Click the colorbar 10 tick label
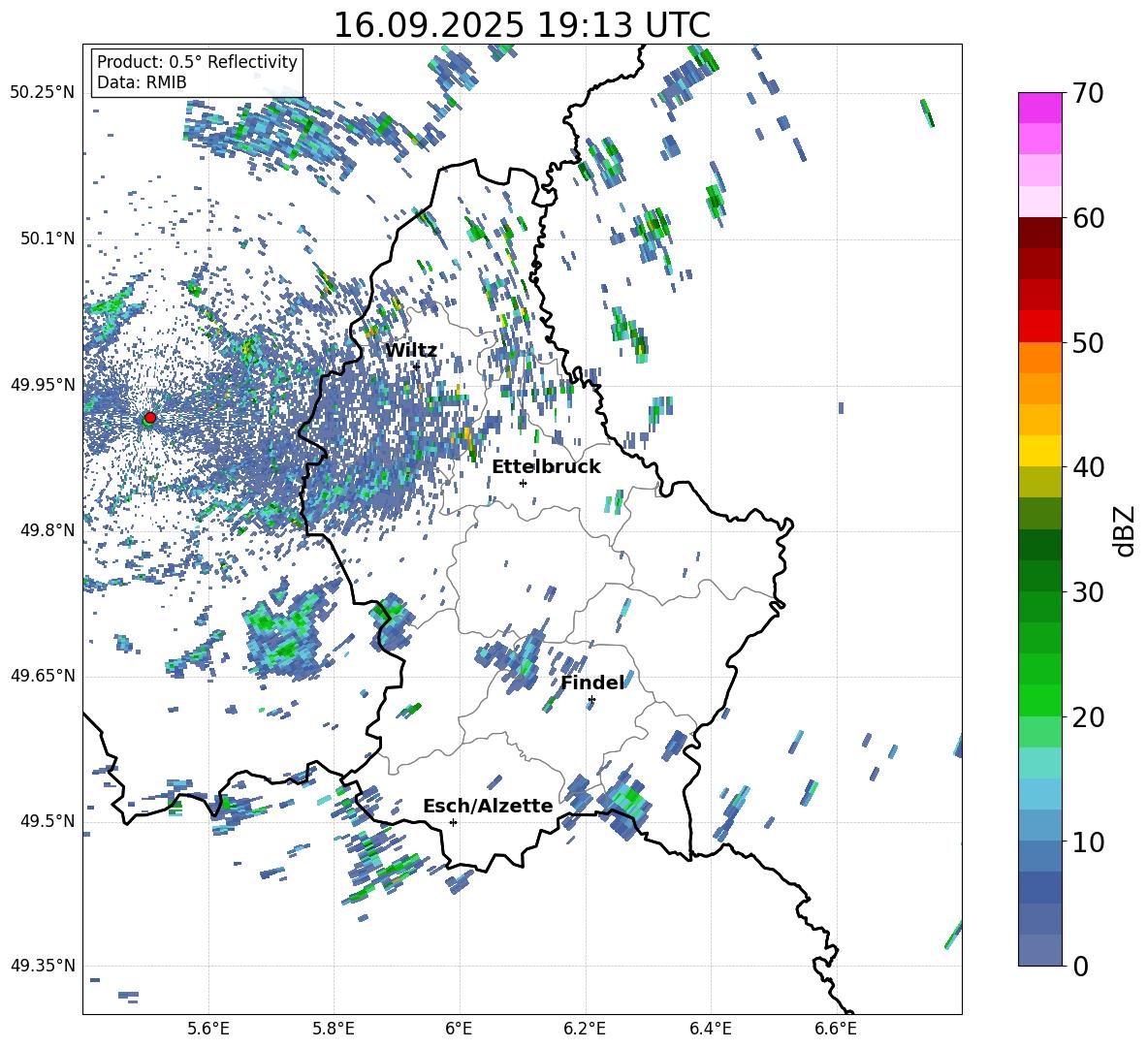This screenshot has height=1048, width=1148. (x=1089, y=842)
